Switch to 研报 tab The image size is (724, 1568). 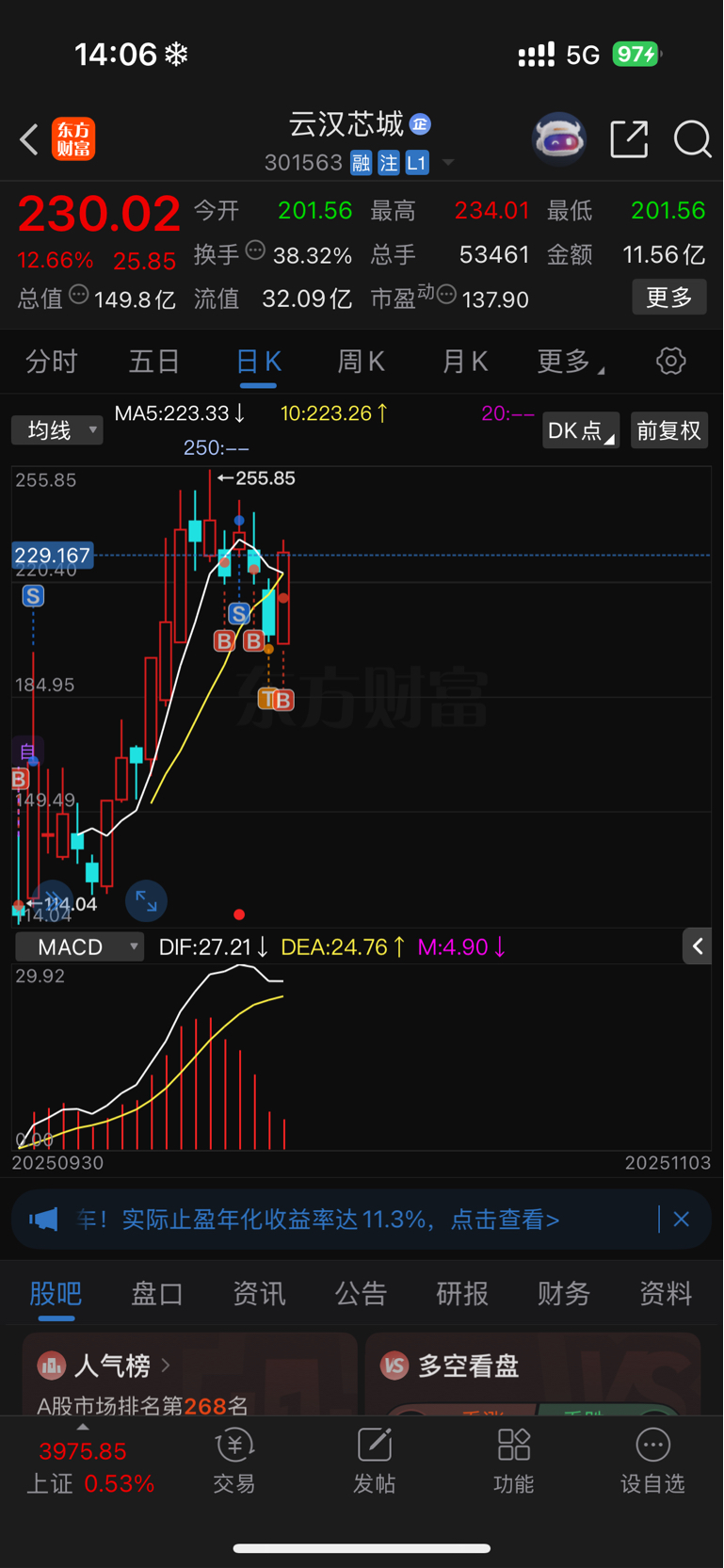coord(462,1293)
